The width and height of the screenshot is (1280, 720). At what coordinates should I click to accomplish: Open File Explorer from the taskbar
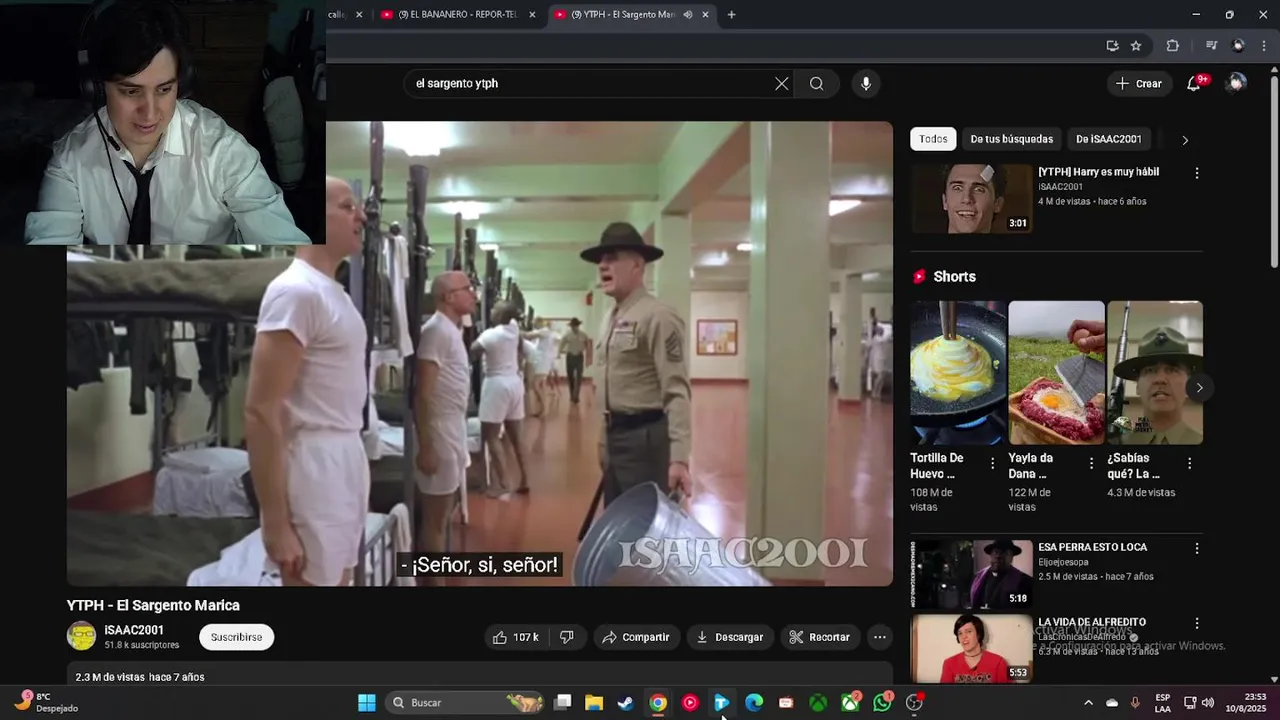click(x=594, y=703)
